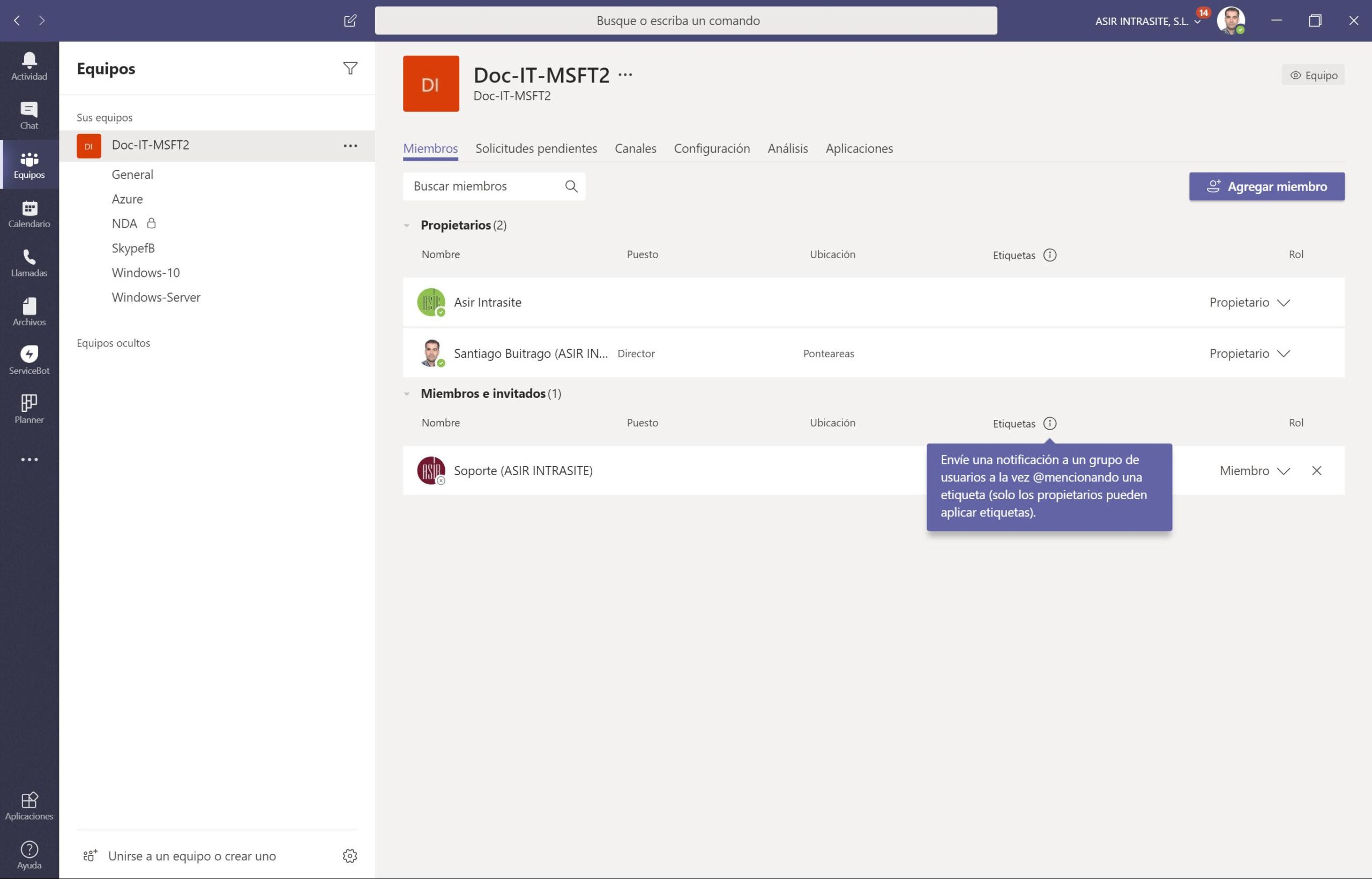Screen dimensions: 1372x879
Task: Click the Agregar miembro button
Action: click(x=1266, y=186)
